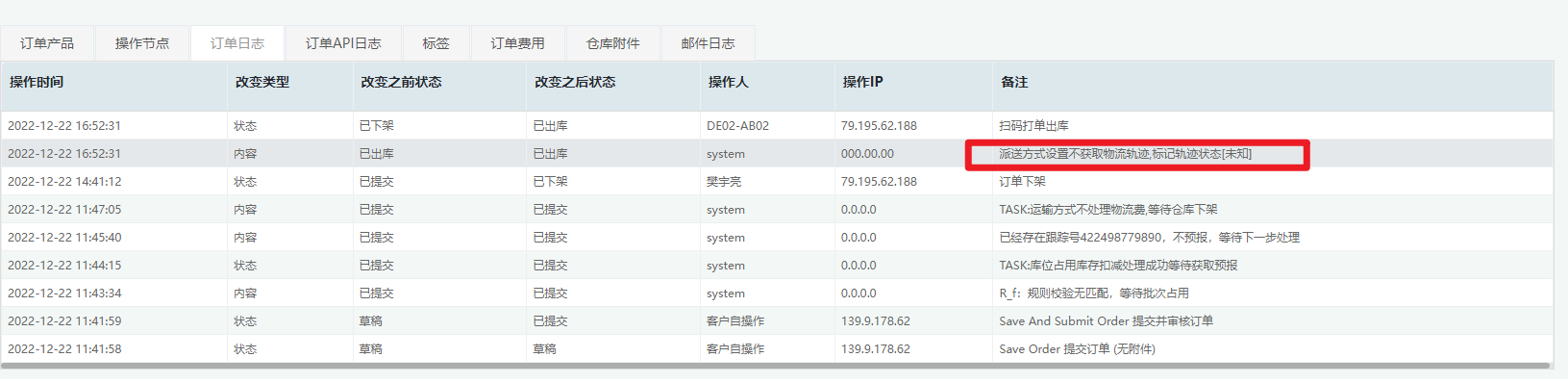Select the TASK:库位占用库存扣减处理成功 remark
The image size is (1568, 383).
[1118, 266]
